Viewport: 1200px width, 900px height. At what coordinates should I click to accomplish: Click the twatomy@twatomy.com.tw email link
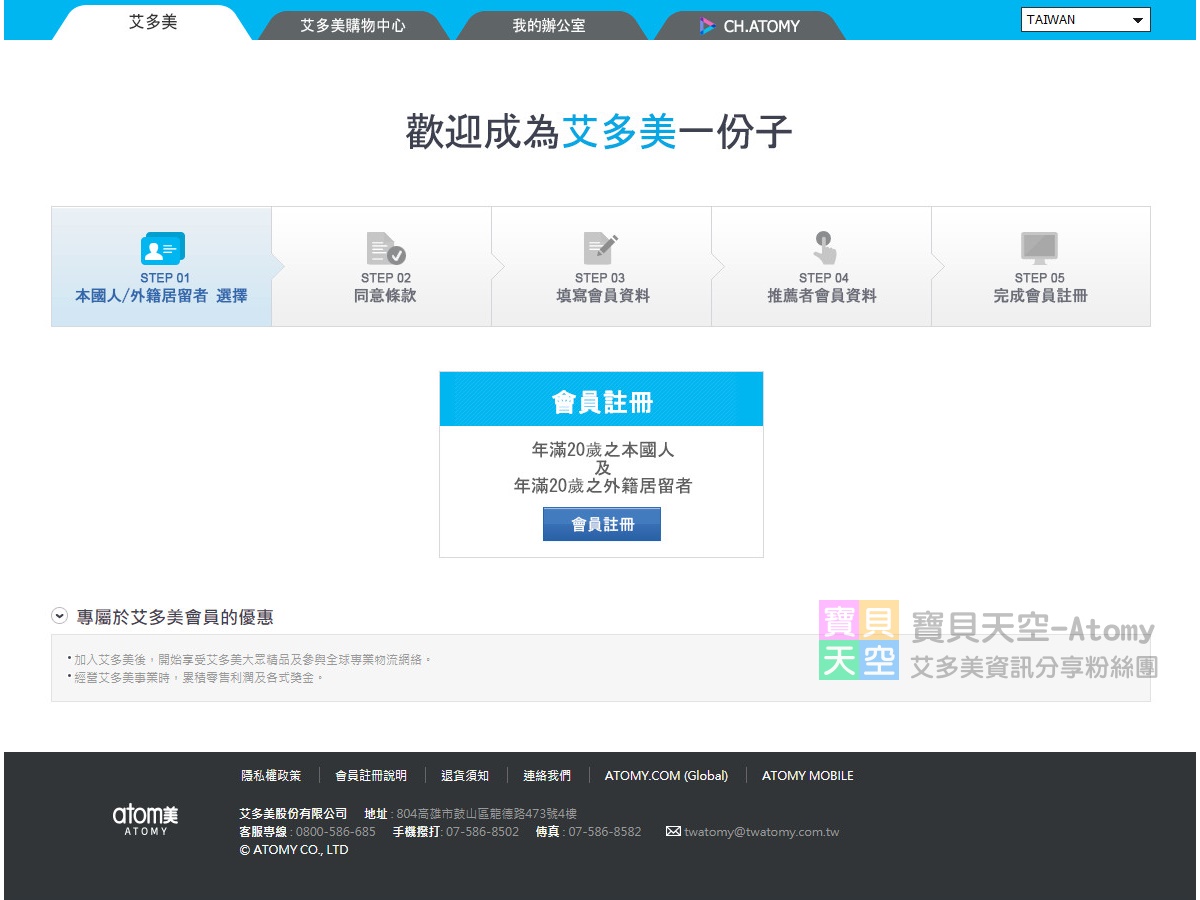click(x=762, y=832)
